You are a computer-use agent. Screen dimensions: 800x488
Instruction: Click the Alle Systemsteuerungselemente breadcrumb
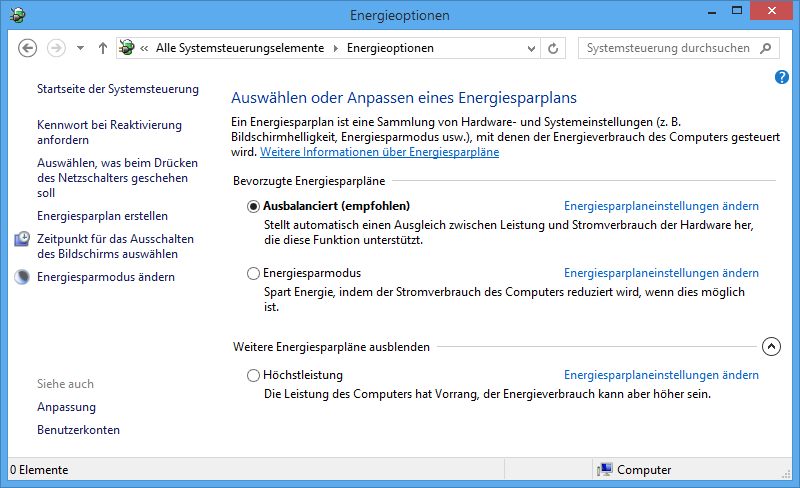point(240,48)
